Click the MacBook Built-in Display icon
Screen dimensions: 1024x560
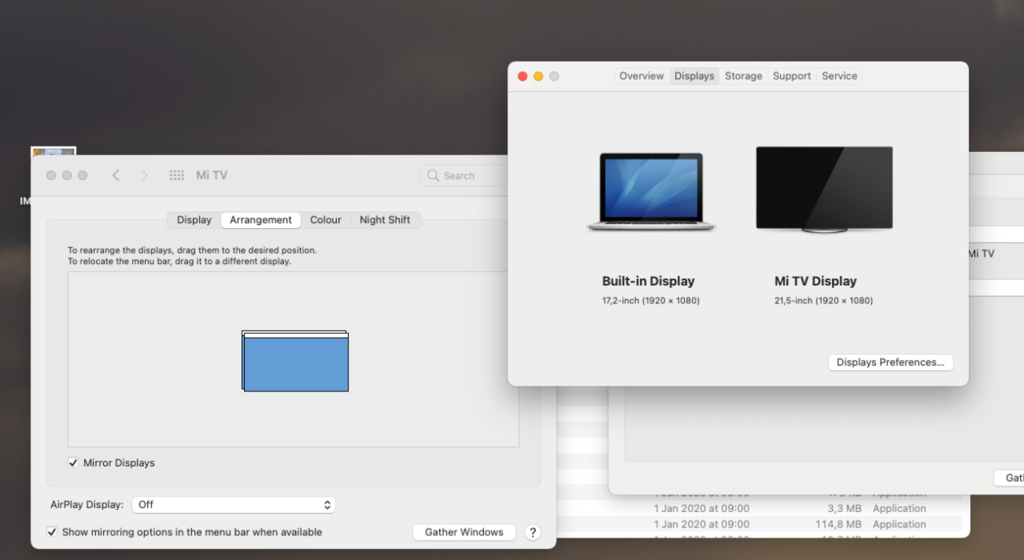651,192
